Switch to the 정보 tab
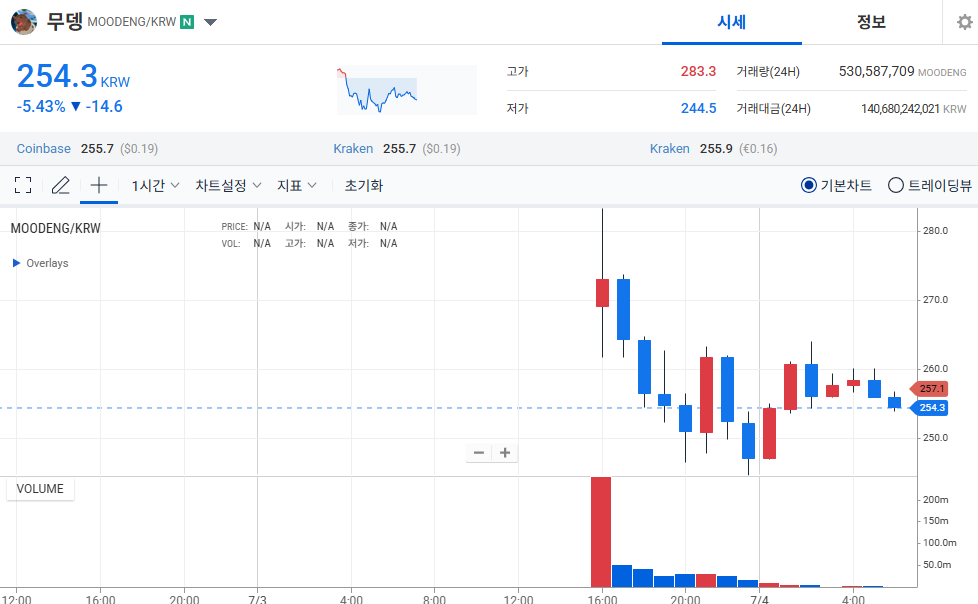The image size is (978, 604). pos(871,22)
